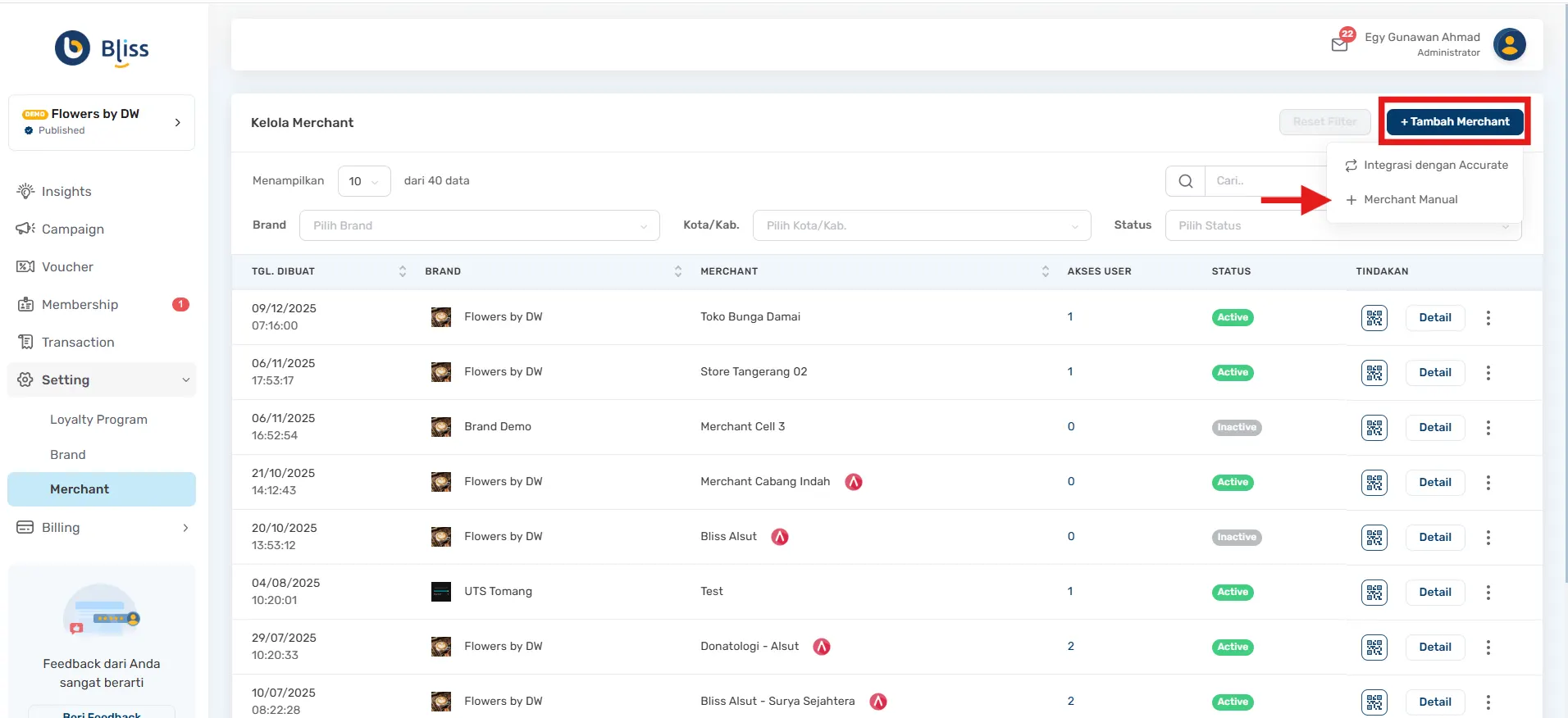Sort by Merchant column header arrows
This screenshot has height=718, width=1568.
pyautogui.click(x=1045, y=271)
